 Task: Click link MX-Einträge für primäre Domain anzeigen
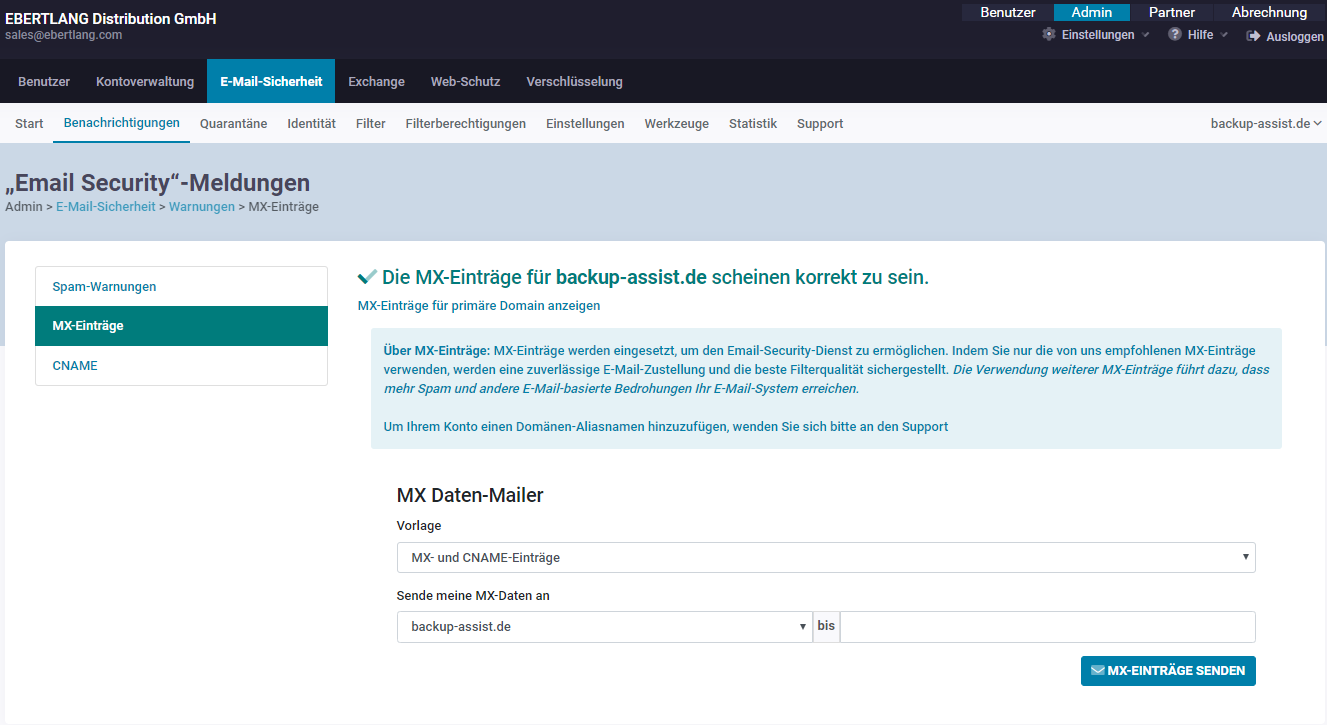(x=479, y=306)
